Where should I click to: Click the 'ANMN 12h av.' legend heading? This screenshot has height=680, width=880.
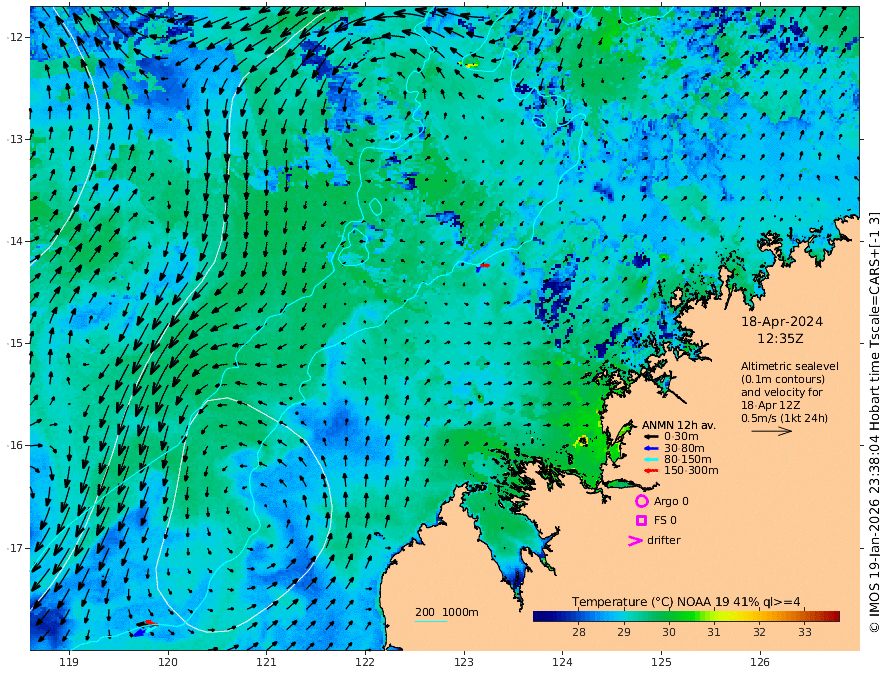tap(679, 425)
